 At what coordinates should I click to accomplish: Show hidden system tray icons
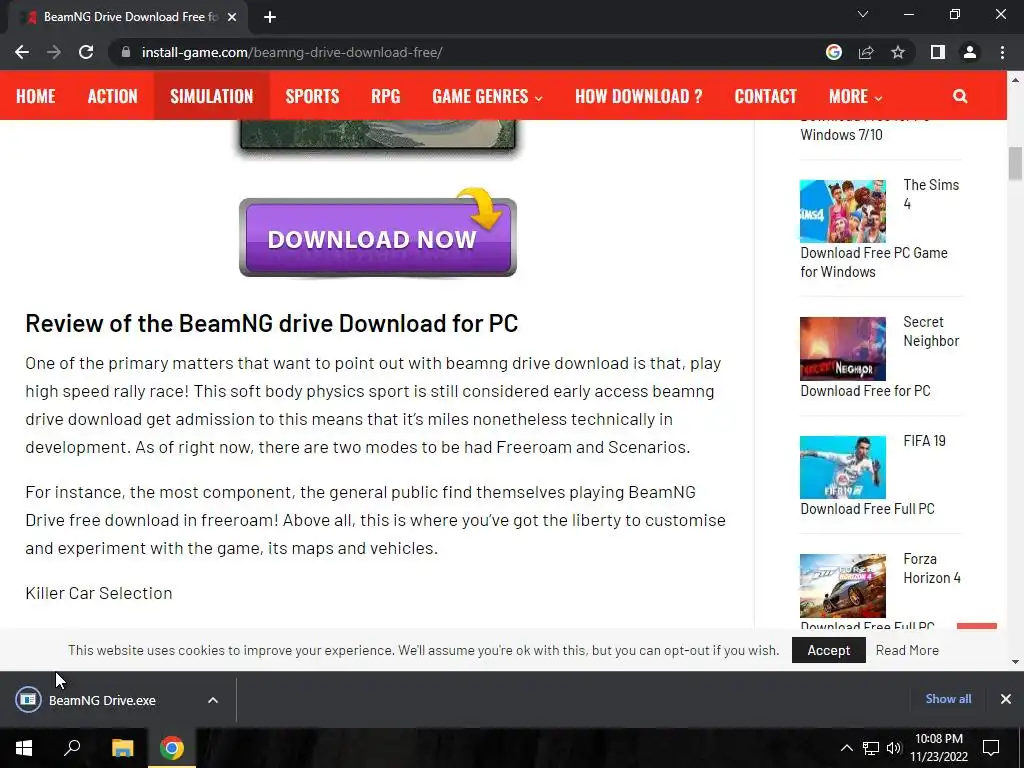pyautogui.click(x=846, y=748)
